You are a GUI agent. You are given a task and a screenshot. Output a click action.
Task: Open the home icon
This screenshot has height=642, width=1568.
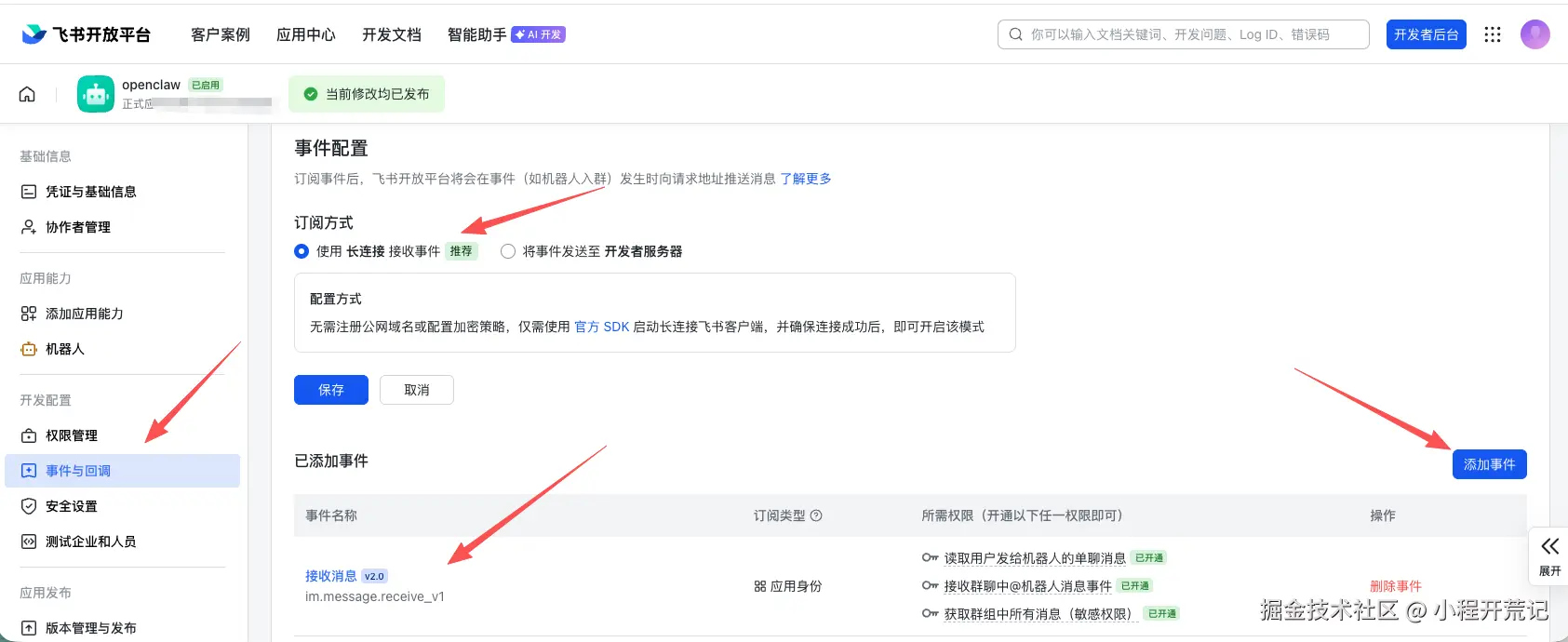[x=28, y=94]
